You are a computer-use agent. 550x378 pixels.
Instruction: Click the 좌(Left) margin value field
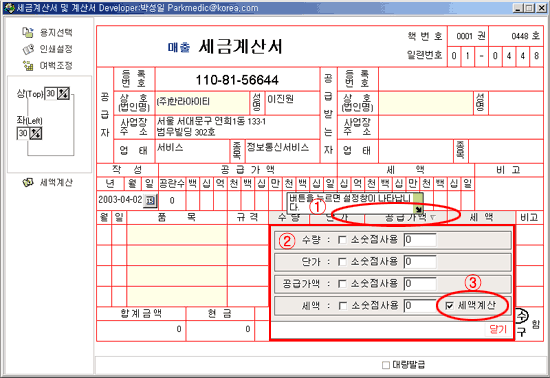(23, 133)
